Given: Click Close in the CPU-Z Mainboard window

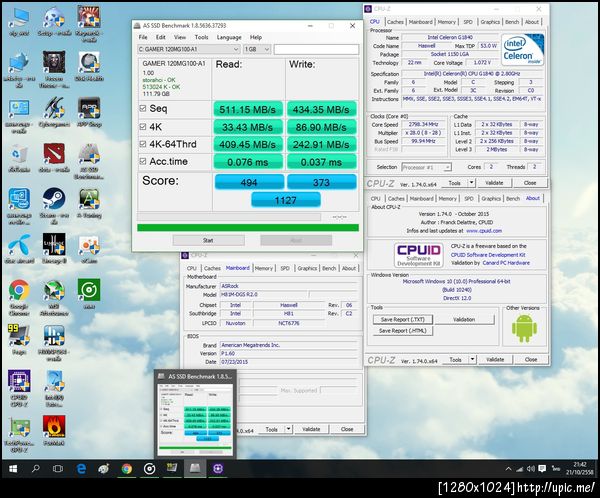Looking at the screenshot, I should 347,429.
